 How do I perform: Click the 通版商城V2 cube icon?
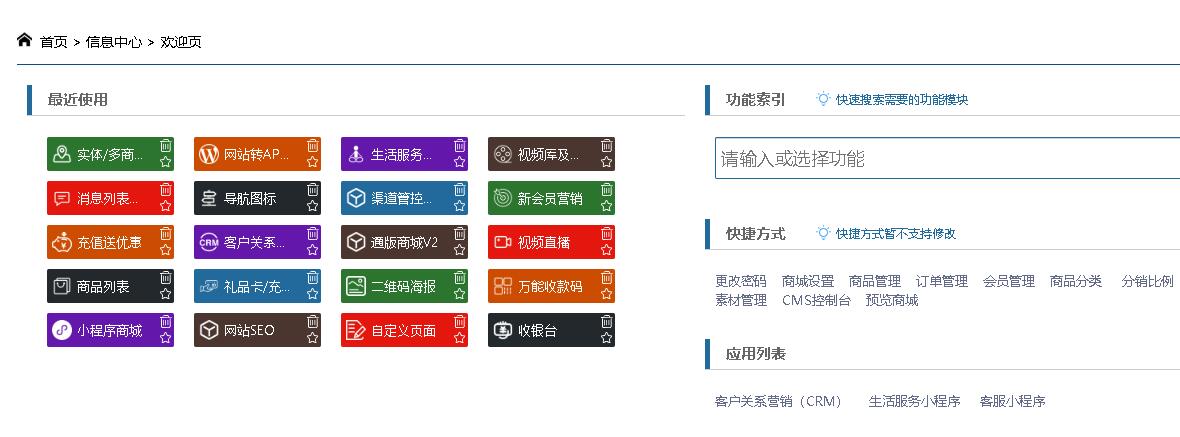click(x=355, y=242)
